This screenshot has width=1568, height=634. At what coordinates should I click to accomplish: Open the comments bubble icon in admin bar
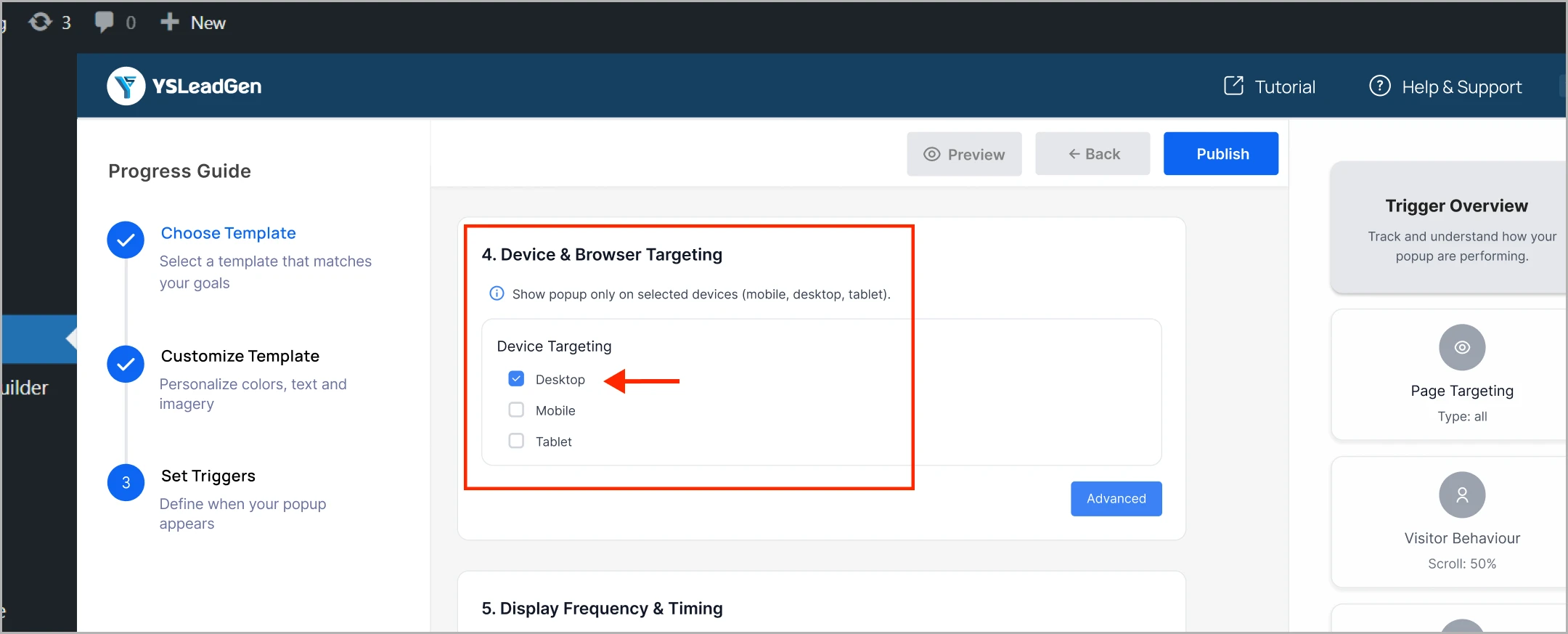tap(105, 22)
